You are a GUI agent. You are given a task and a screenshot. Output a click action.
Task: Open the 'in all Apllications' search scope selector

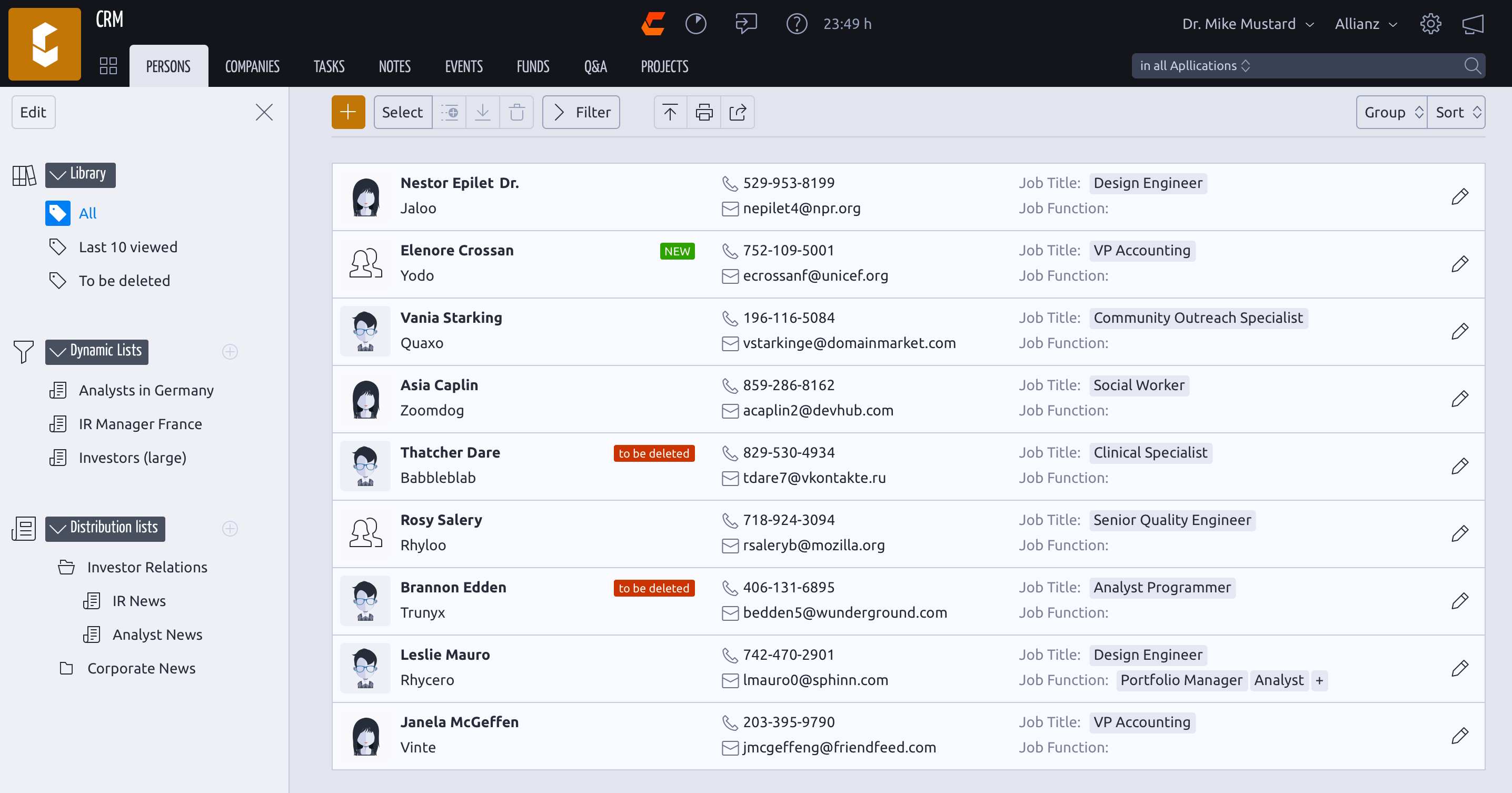pyautogui.click(x=1195, y=66)
